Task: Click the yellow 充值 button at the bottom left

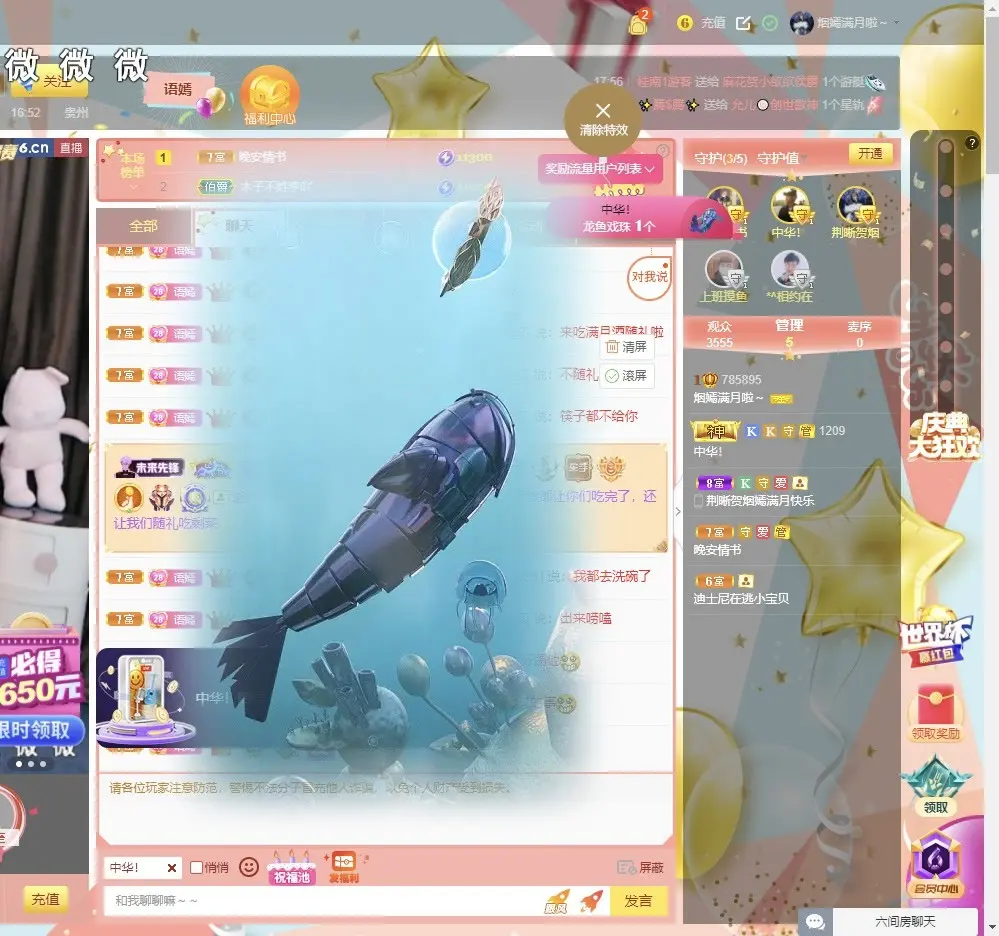Action: pos(45,900)
